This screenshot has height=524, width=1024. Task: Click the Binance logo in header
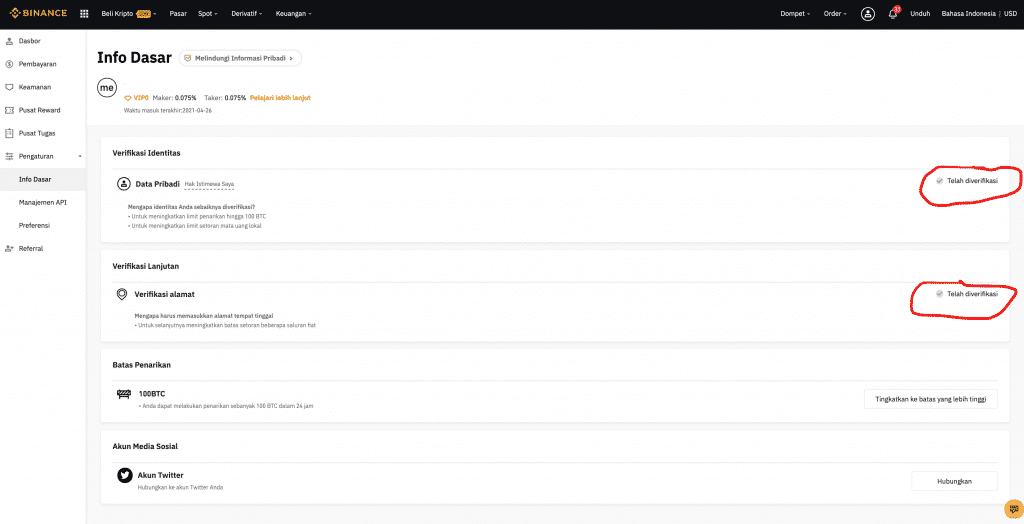38,13
